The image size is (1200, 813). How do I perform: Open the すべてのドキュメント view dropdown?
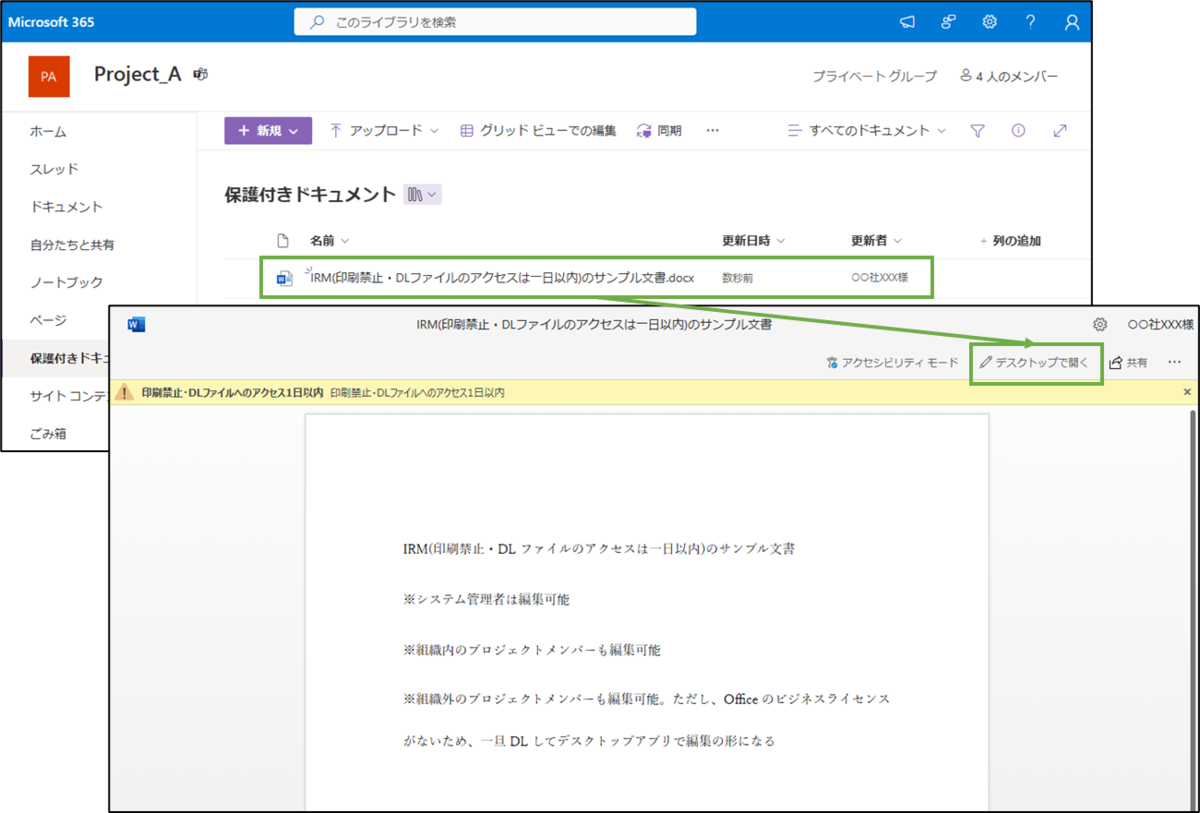pos(866,130)
